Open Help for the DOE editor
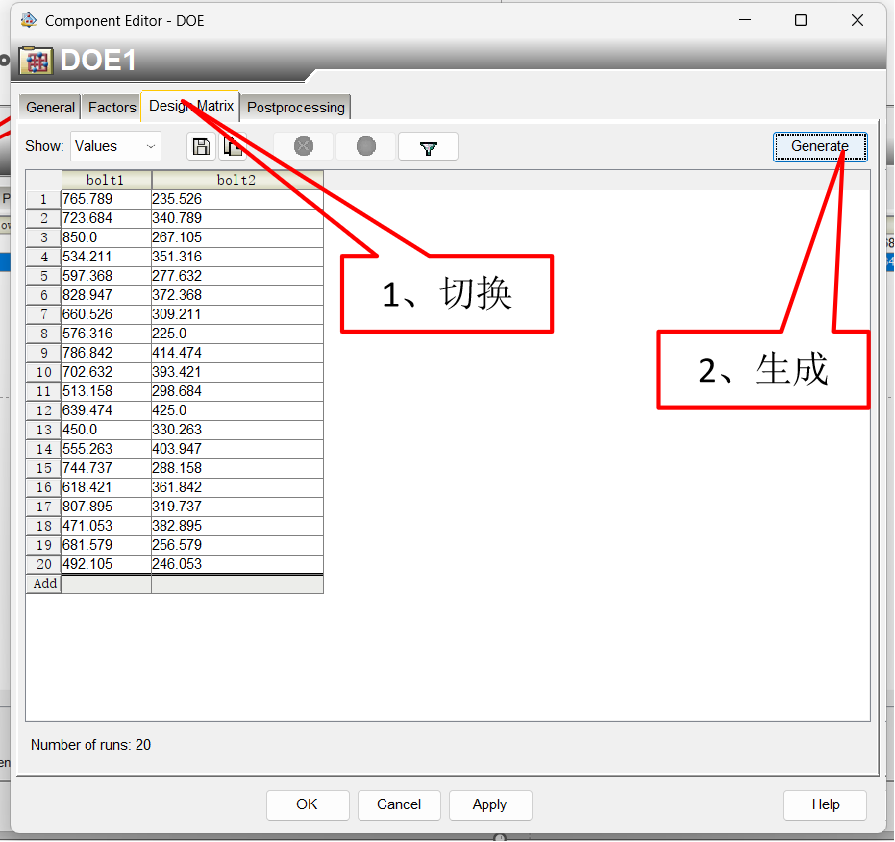This screenshot has height=842, width=895. [x=825, y=804]
